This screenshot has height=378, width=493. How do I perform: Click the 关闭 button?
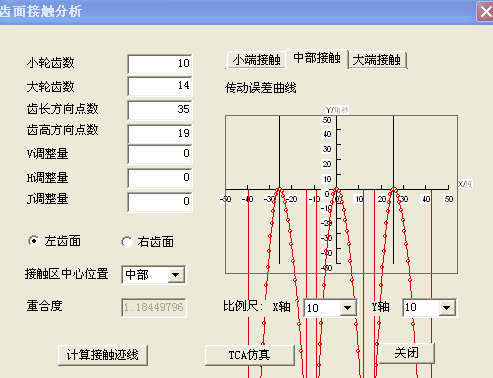point(407,353)
